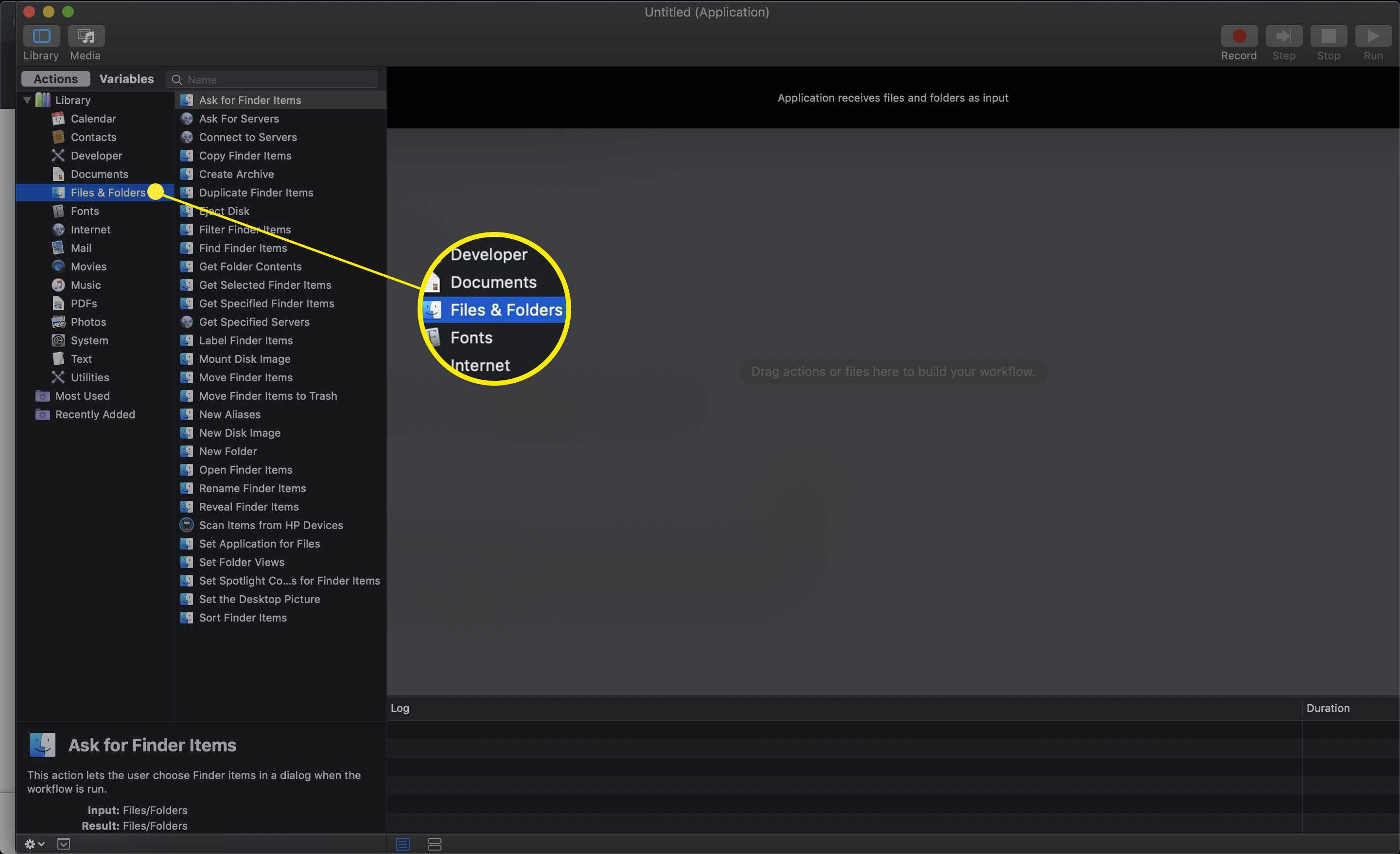Show the variables list view

[434, 844]
